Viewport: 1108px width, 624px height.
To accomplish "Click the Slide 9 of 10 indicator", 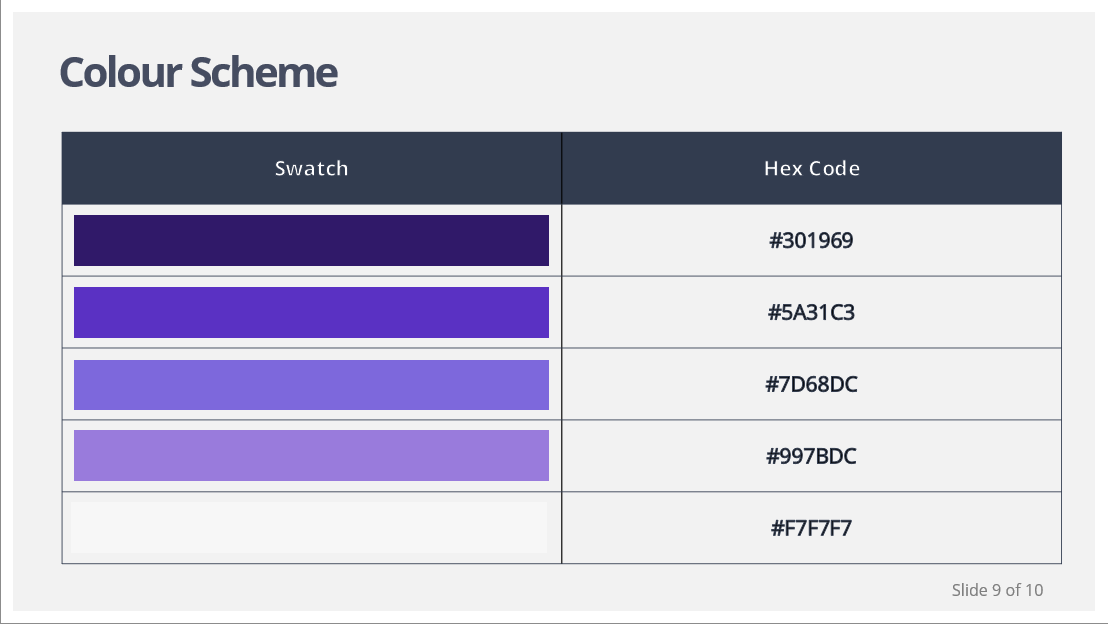I will click(x=997, y=591).
